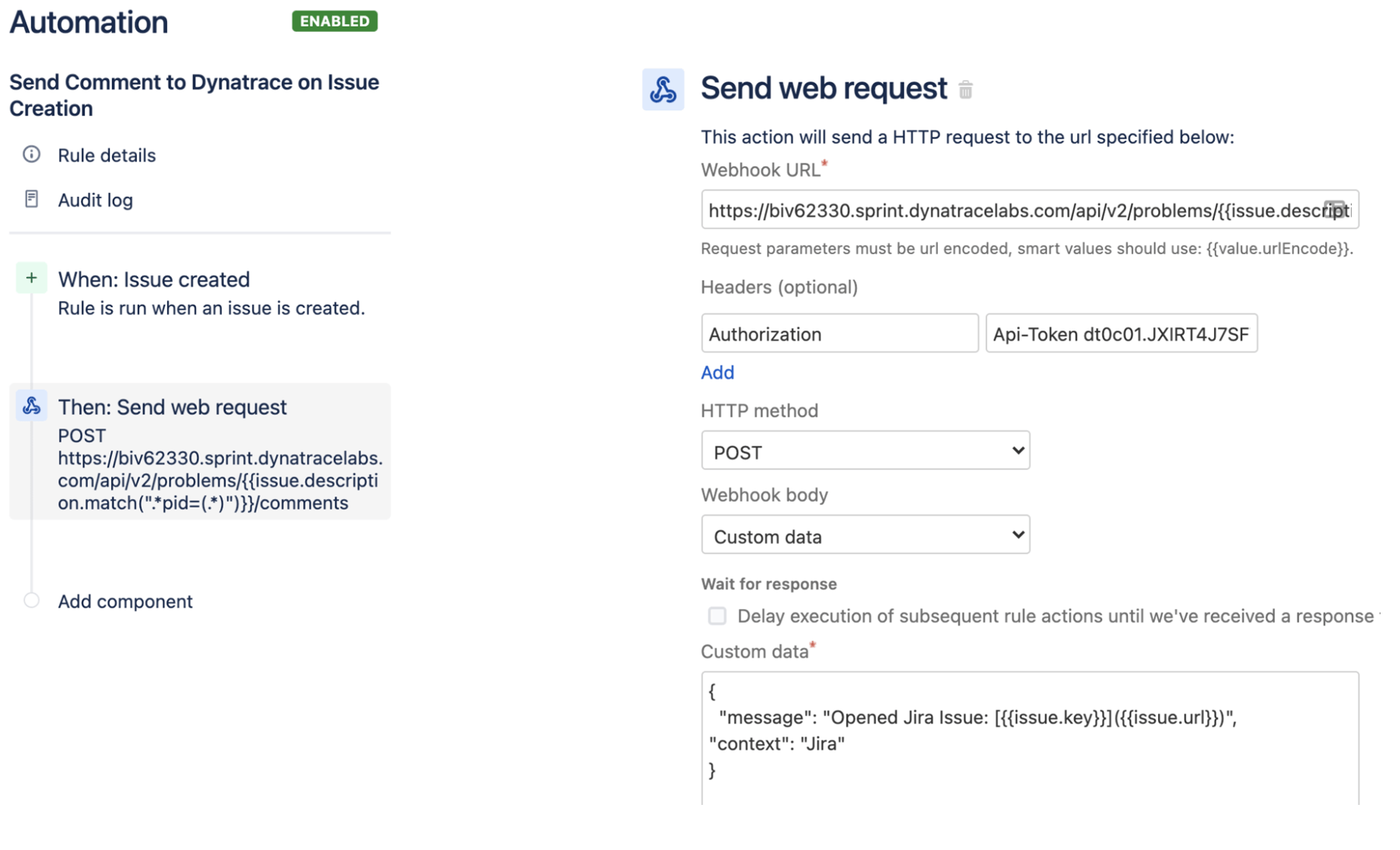The image size is (1400, 850).
Task: Select the webhook icon next to Then: Send web request
Action: click(31, 405)
